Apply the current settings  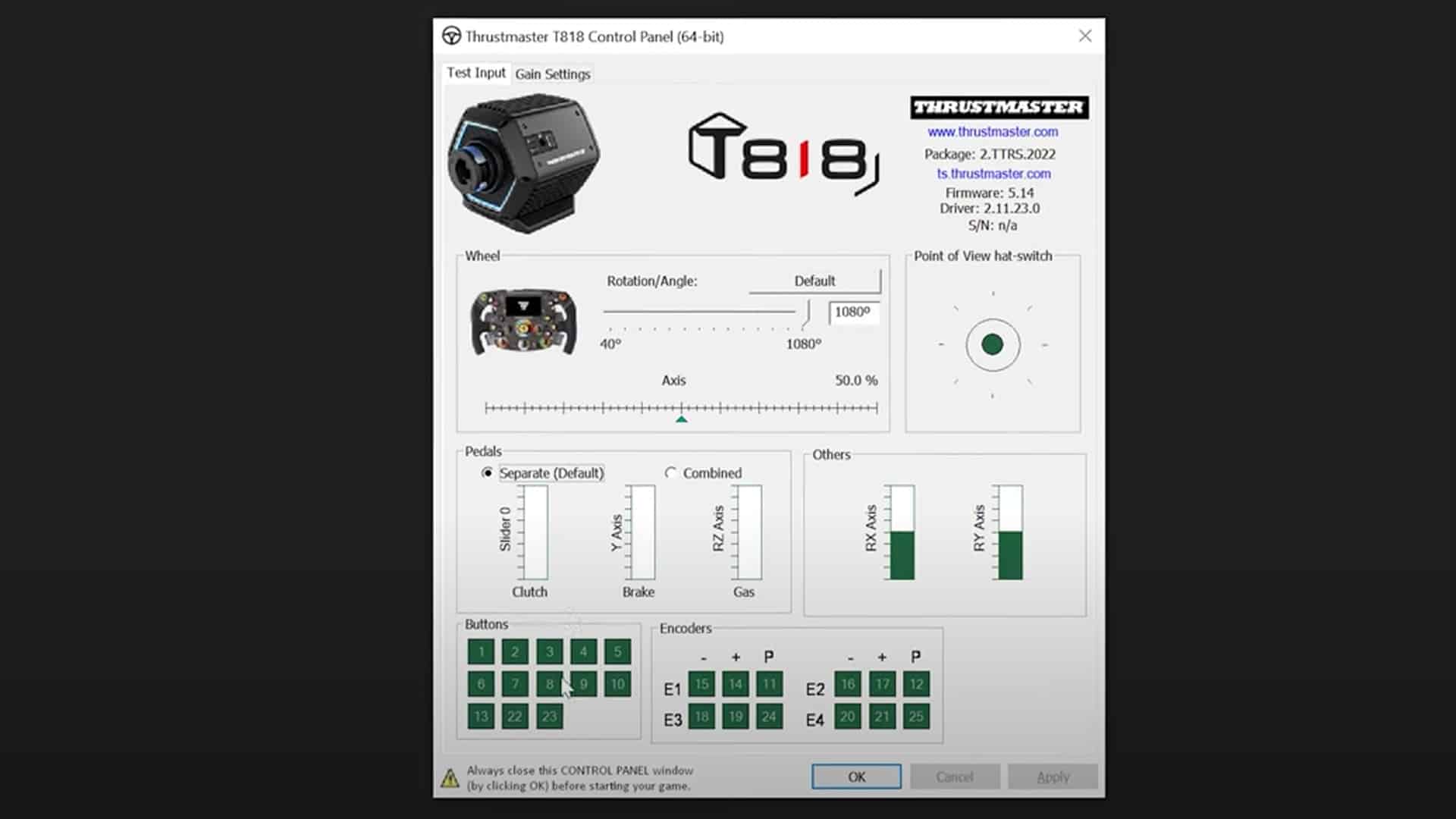click(x=1053, y=777)
